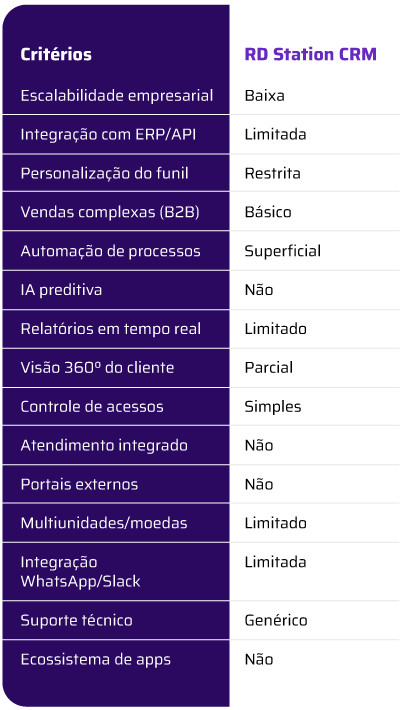Select the Multiunidades/moedas criterion
Viewport: 400px width, 710px height.
click(104, 523)
